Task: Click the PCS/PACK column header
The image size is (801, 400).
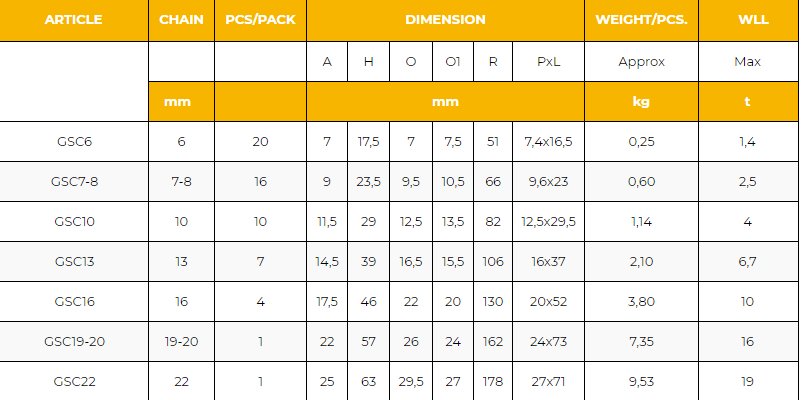Action: click(260, 20)
